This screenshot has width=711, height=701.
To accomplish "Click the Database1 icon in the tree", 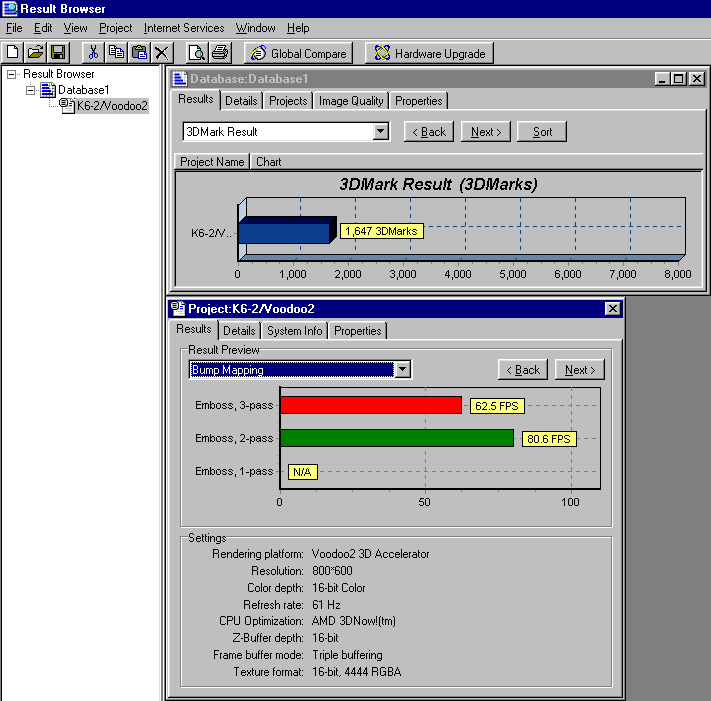I will tap(48, 90).
